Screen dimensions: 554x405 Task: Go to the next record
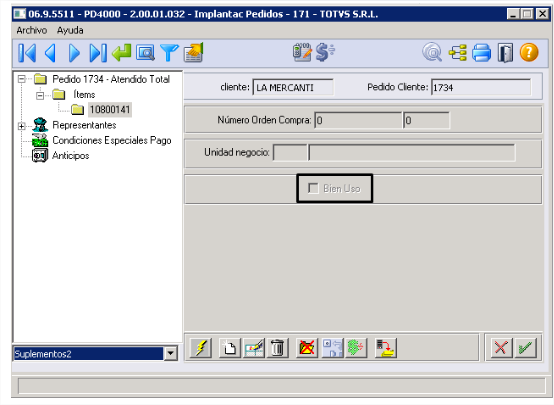74,53
